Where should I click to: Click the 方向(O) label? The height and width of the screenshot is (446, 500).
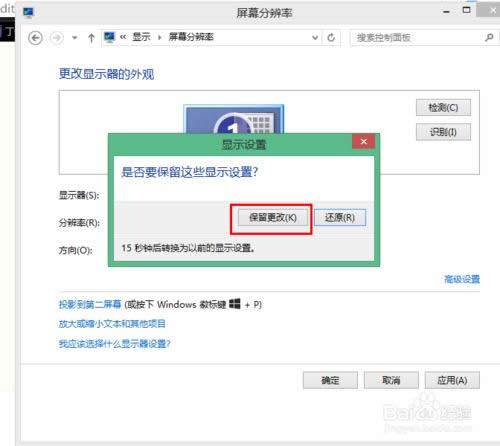tap(76, 250)
